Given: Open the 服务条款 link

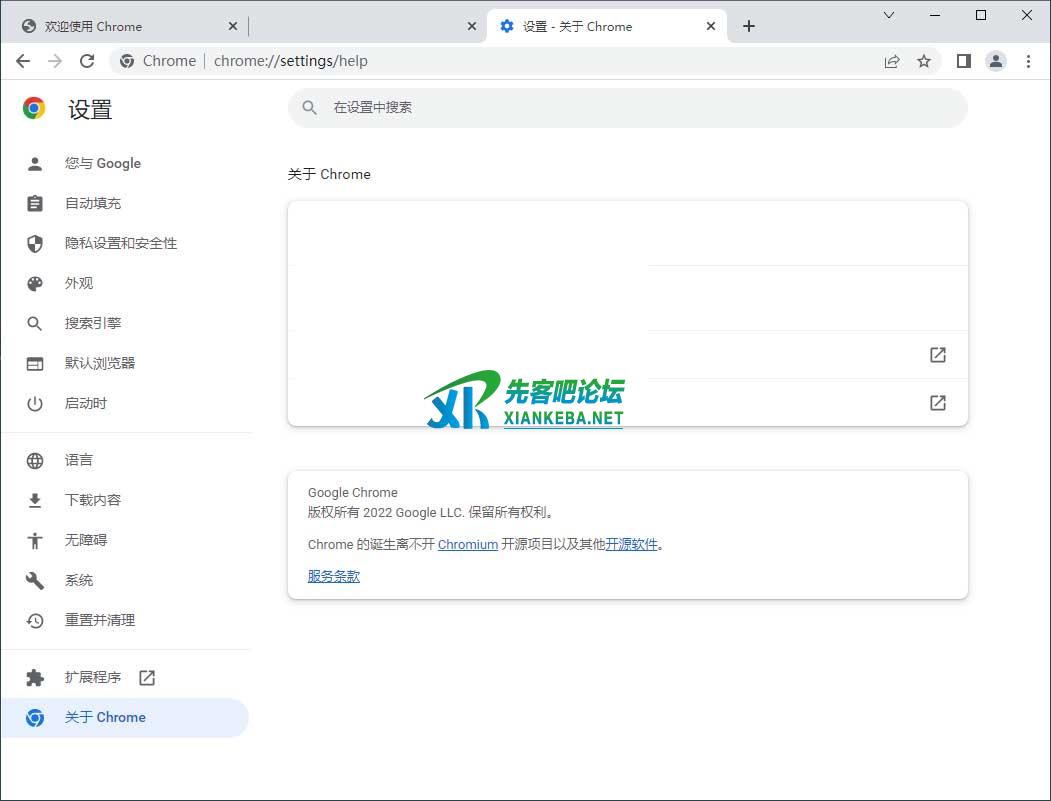Looking at the screenshot, I should point(333,576).
